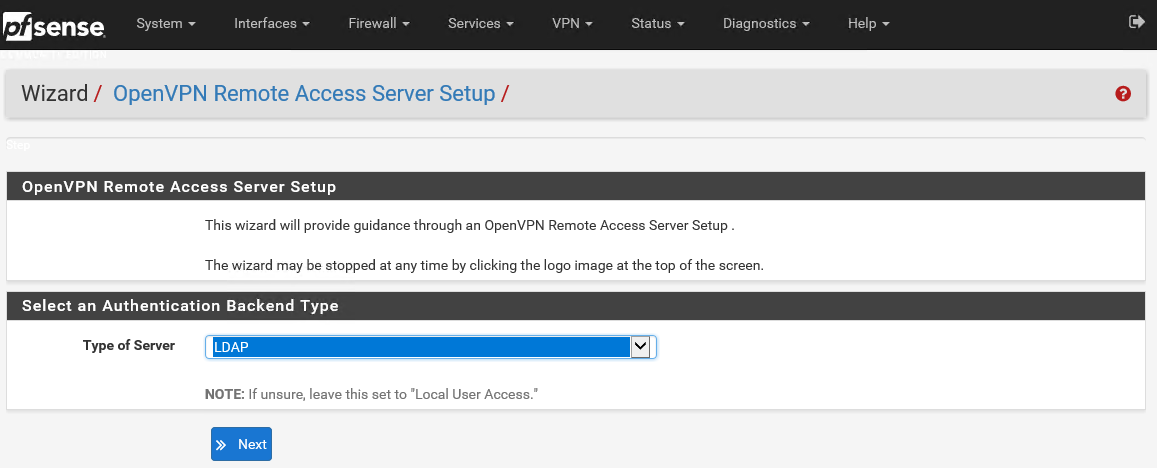Click the logout icon in the top bar
Image resolution: width=1157 pixels, height=468 pixels.
[x=1136, y=22]
